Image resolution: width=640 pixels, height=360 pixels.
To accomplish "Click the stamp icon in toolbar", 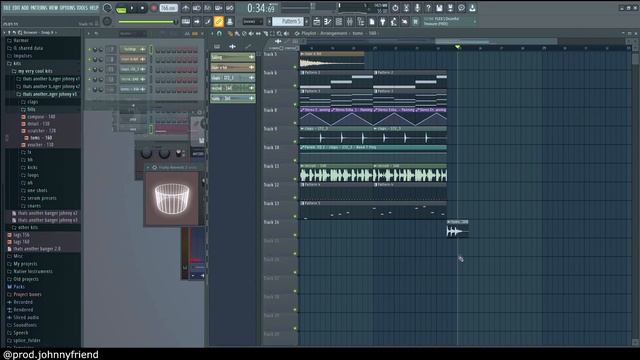I will pos(230,22).
